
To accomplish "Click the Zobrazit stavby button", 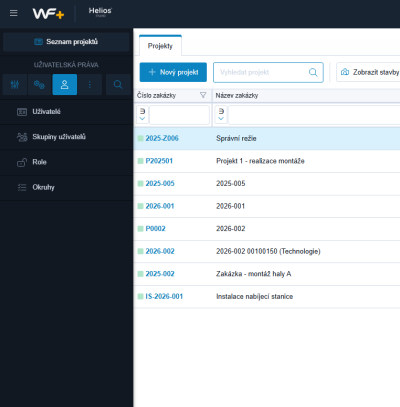I will [369, 72].
